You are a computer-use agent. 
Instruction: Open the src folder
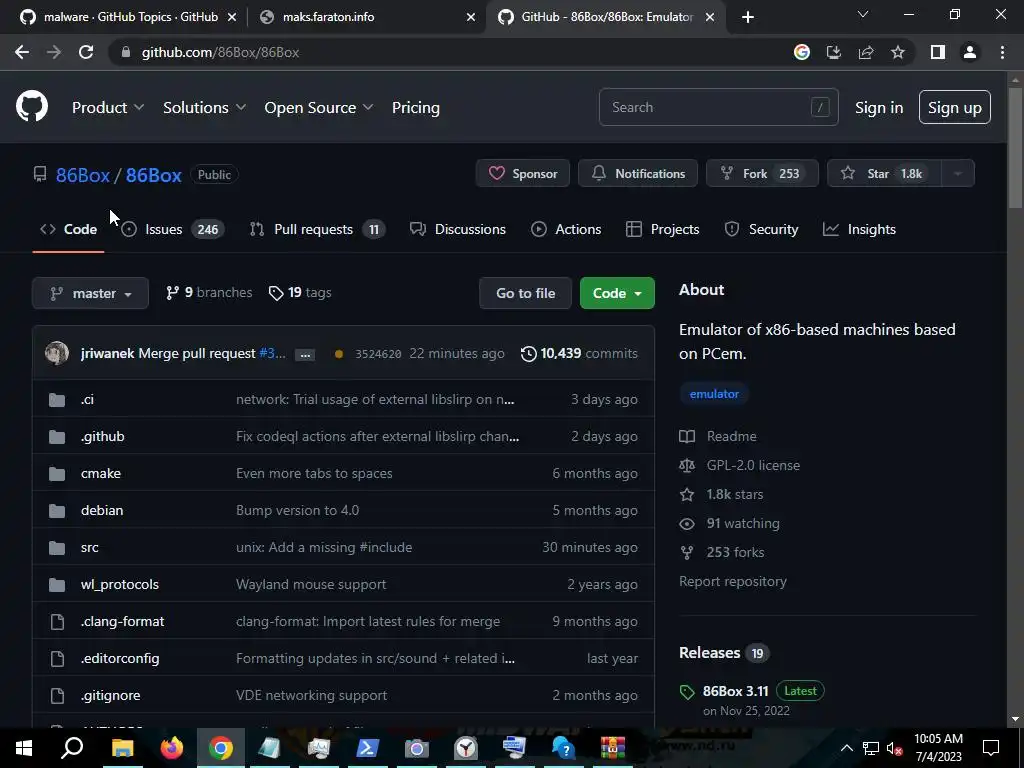click(89, 547)
